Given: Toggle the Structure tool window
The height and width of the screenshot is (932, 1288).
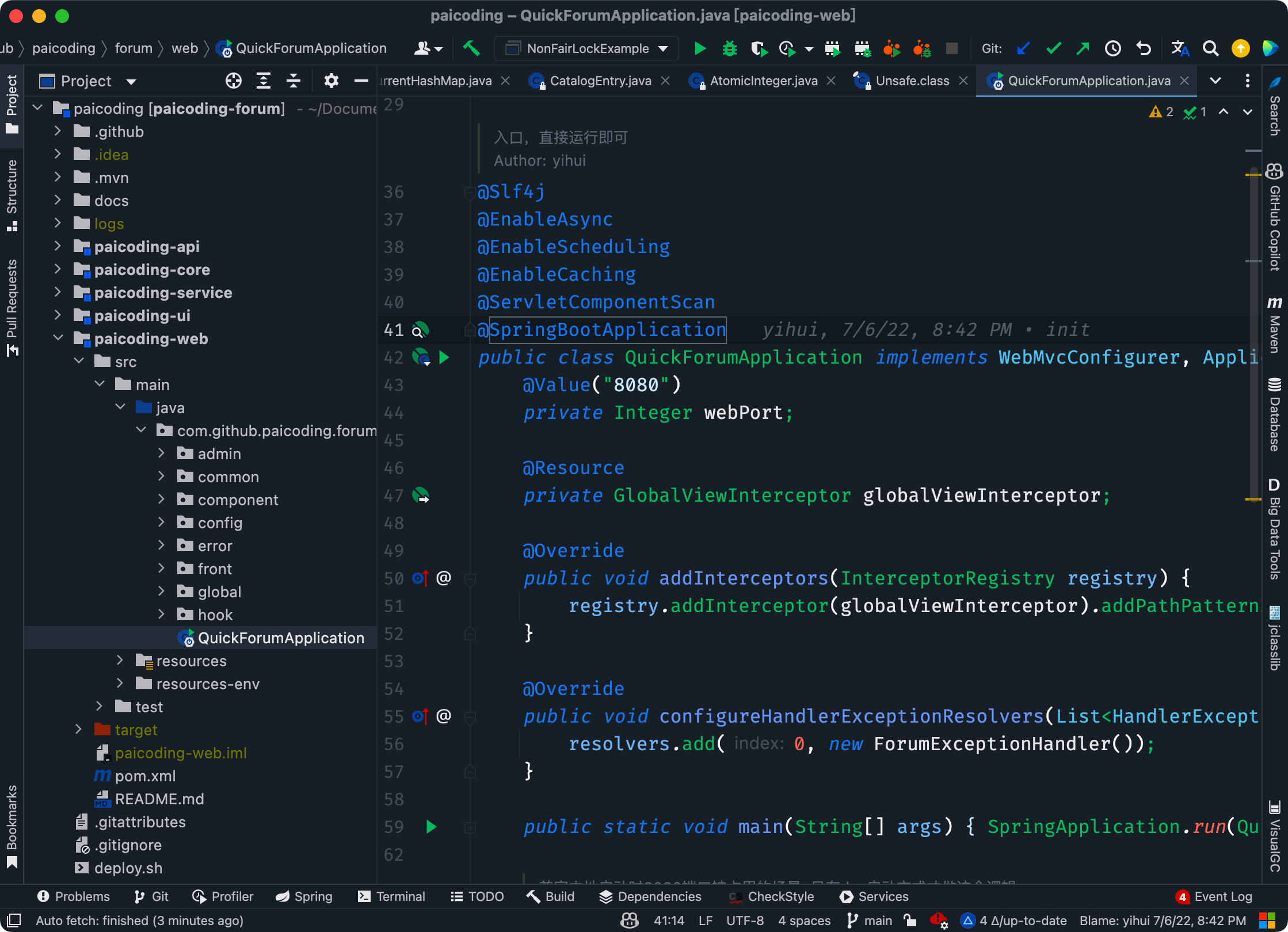Looking at the screenshot, I should tap(12, 196).
